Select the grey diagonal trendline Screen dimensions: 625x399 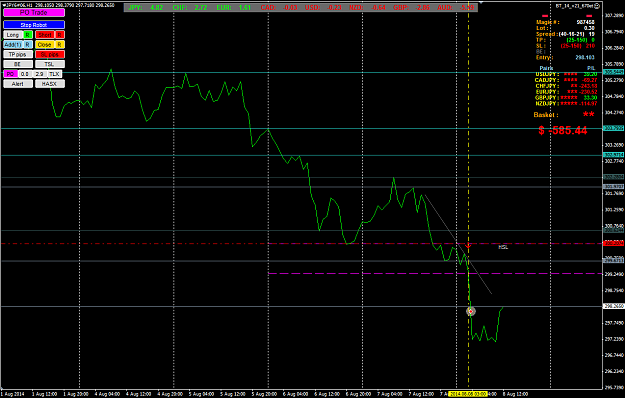[x=458, y=244]
